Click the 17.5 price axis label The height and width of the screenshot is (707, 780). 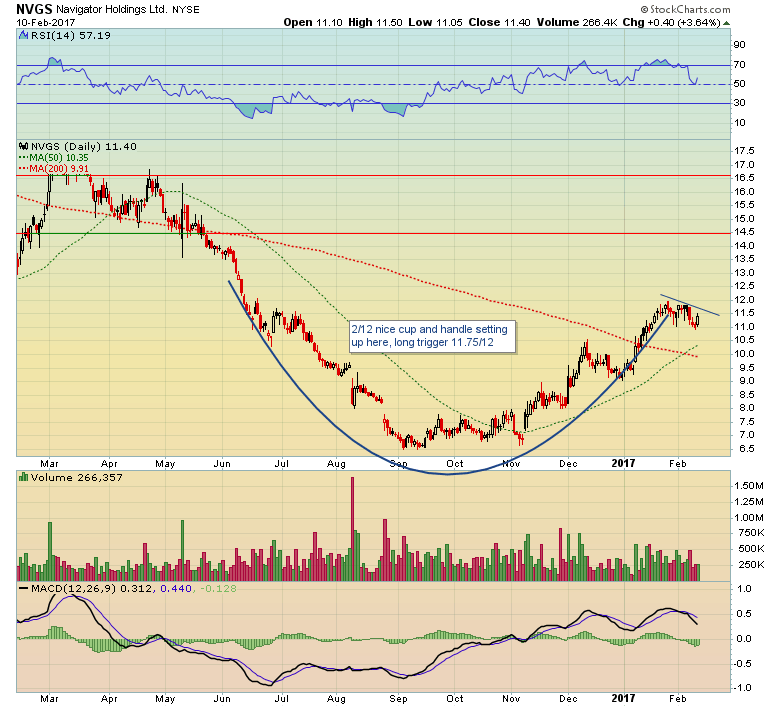(x=744, y=151)
